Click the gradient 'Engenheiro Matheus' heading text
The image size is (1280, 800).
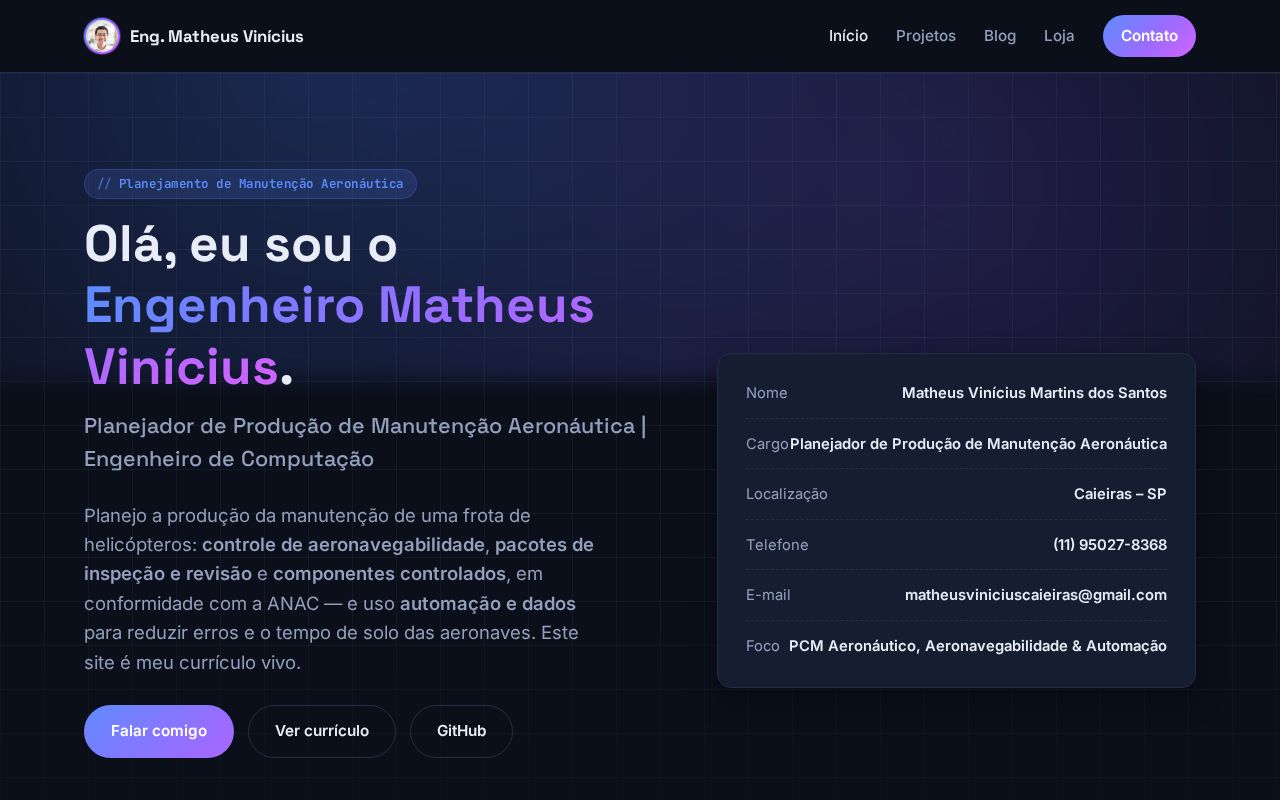click(x=339, y=306)
